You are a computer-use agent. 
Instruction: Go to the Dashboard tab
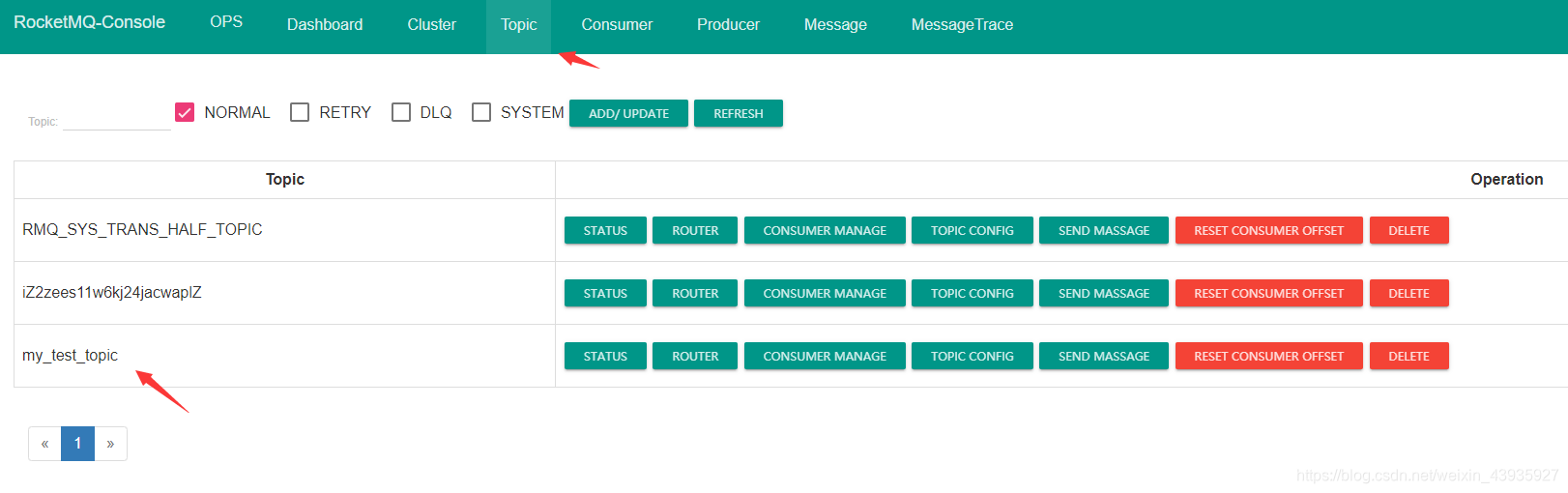(x=325, y=25)
